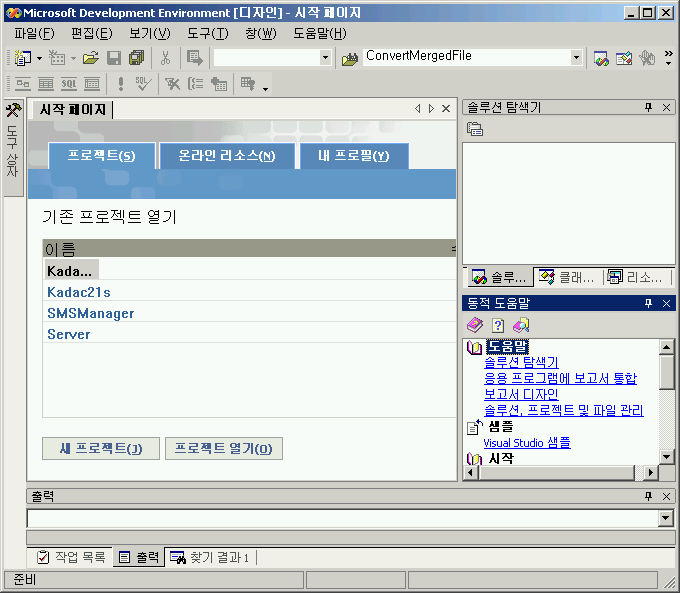Click the Show Grid Pane icon
The width and height of the screenshot is (680, 593).
(46, 83)
